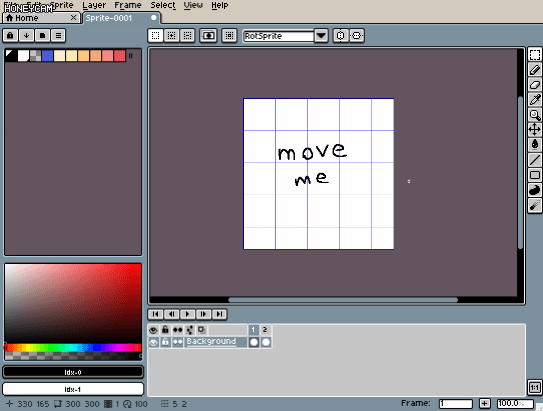This screenshot has height=411, width=543.
Task: Select the Rectangular Marquee tool
Action: 535,55
